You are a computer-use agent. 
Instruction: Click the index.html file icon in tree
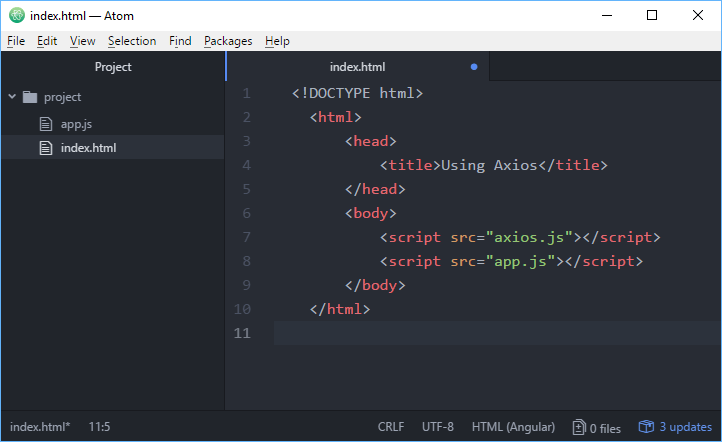(46, 148)
